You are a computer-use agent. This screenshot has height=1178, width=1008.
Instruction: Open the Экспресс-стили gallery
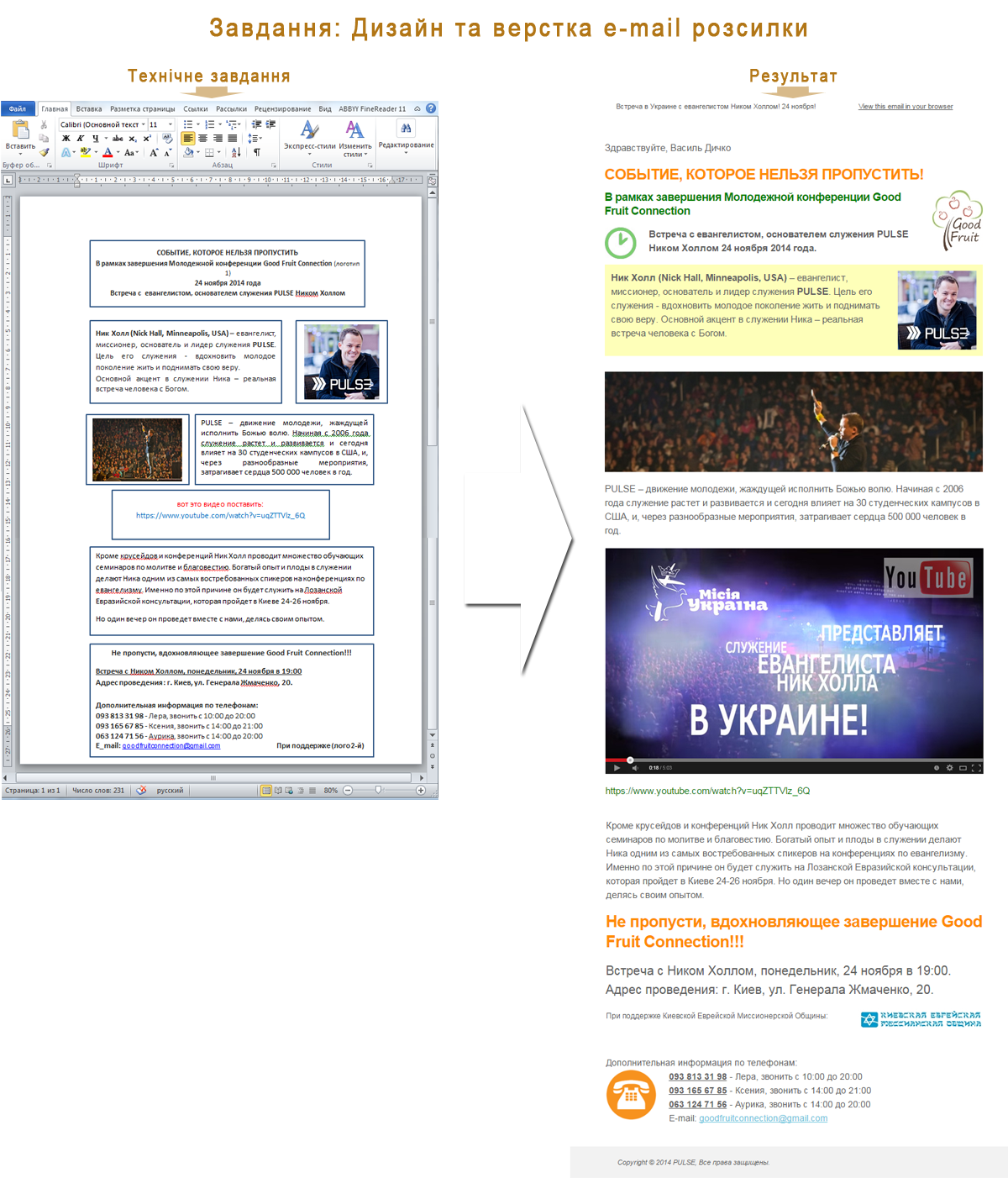click(309, 138)
